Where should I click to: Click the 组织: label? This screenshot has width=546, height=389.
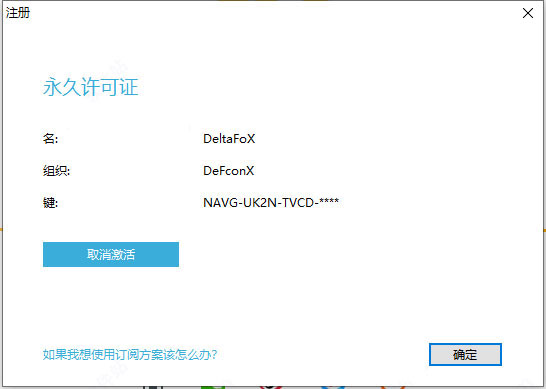coord(56,171)
